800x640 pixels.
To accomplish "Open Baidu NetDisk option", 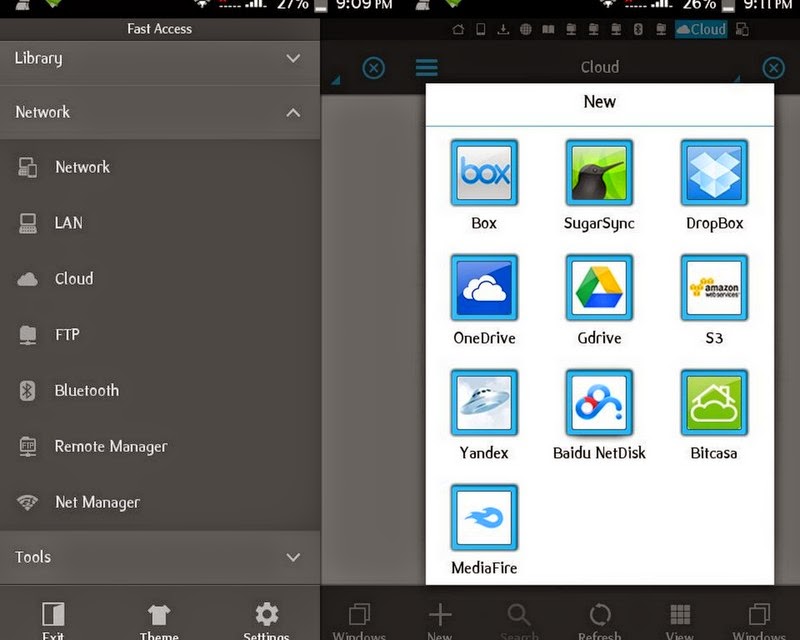I will [x=599, y=402].
